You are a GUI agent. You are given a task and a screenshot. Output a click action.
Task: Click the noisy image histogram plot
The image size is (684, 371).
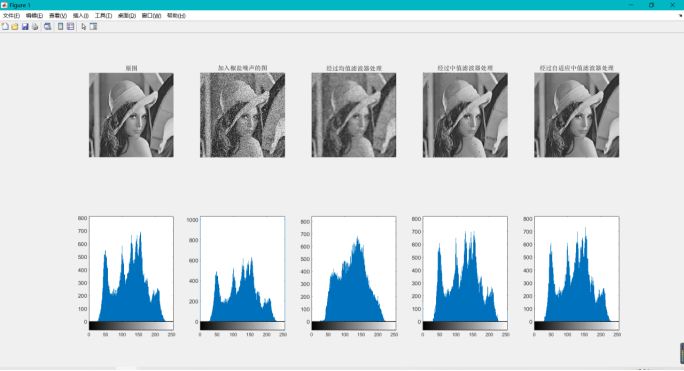coord(243,269)
